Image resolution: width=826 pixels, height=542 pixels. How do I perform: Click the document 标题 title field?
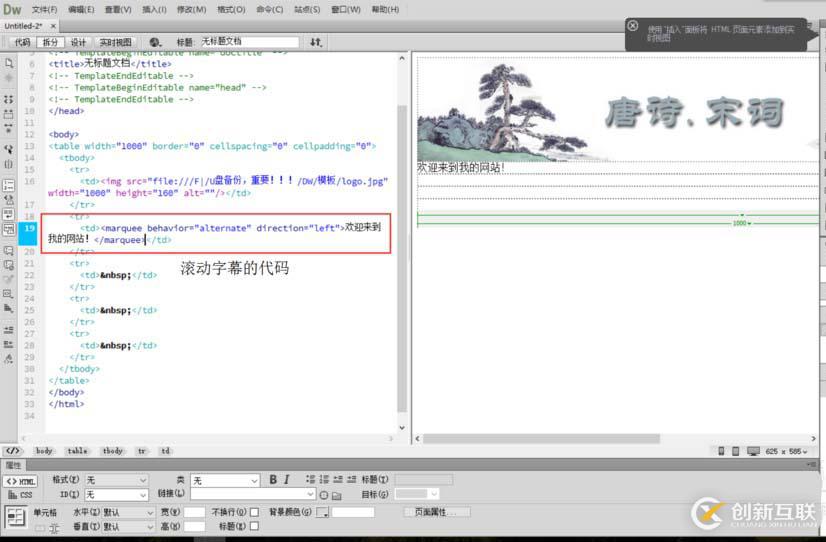[x=249, y=42]
